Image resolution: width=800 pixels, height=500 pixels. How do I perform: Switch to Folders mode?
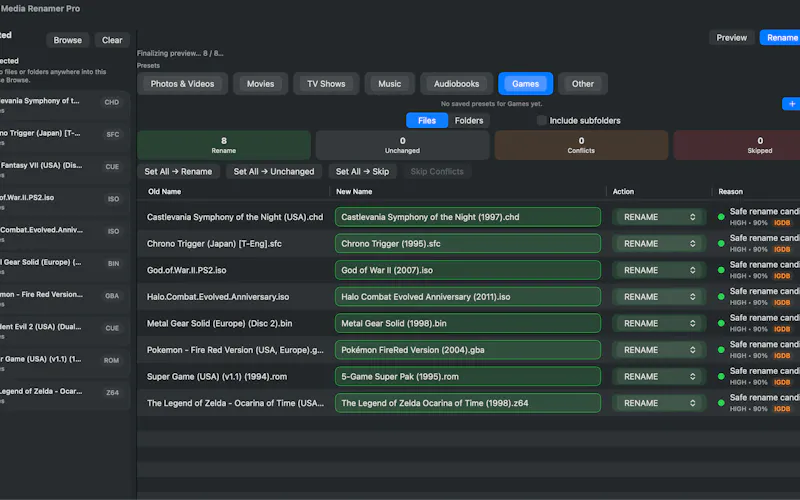point(468,120)
